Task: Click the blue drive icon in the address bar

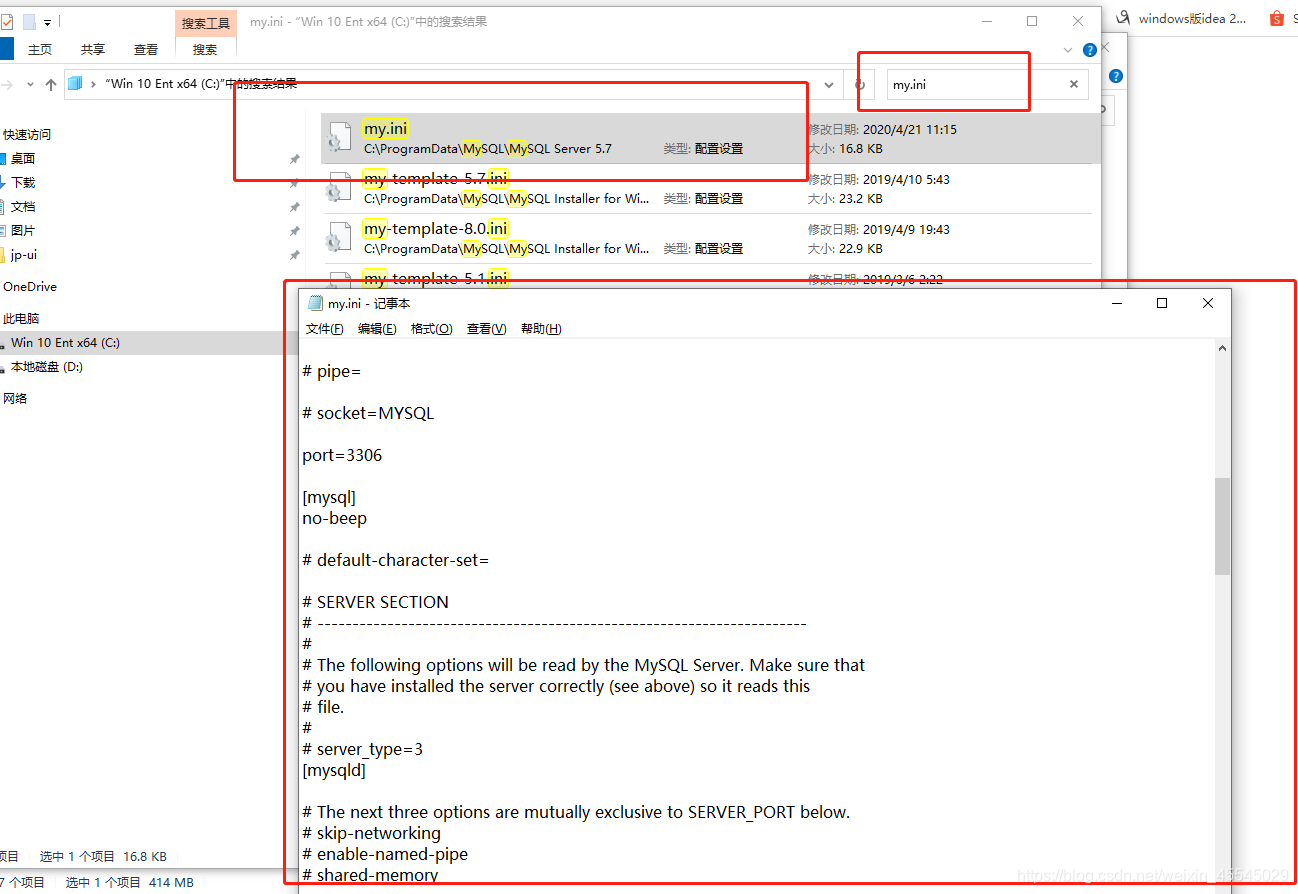Action: [x=75, y=84]
